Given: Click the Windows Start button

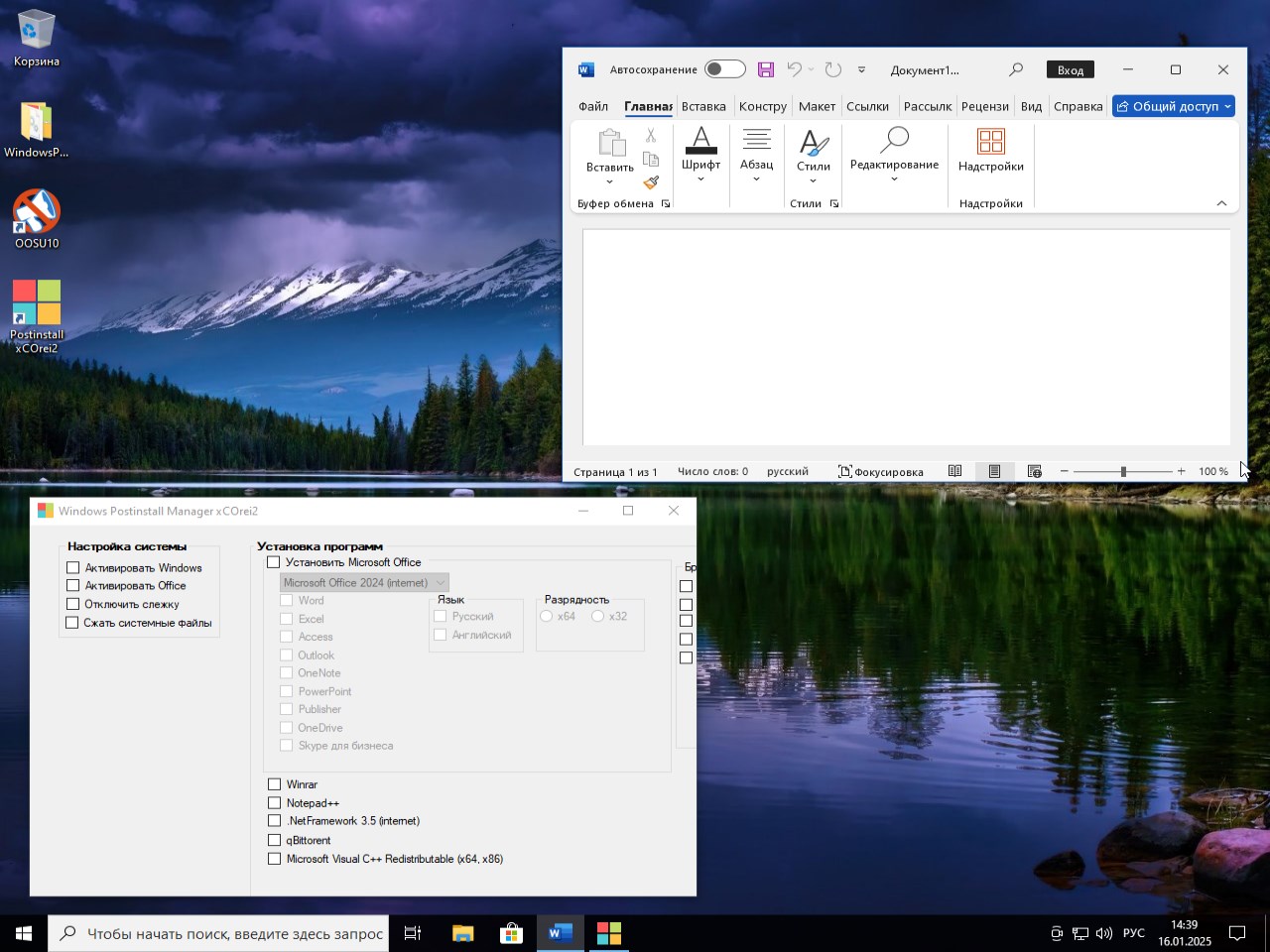Looking at the screenshot, I should (x=24, y=933).
